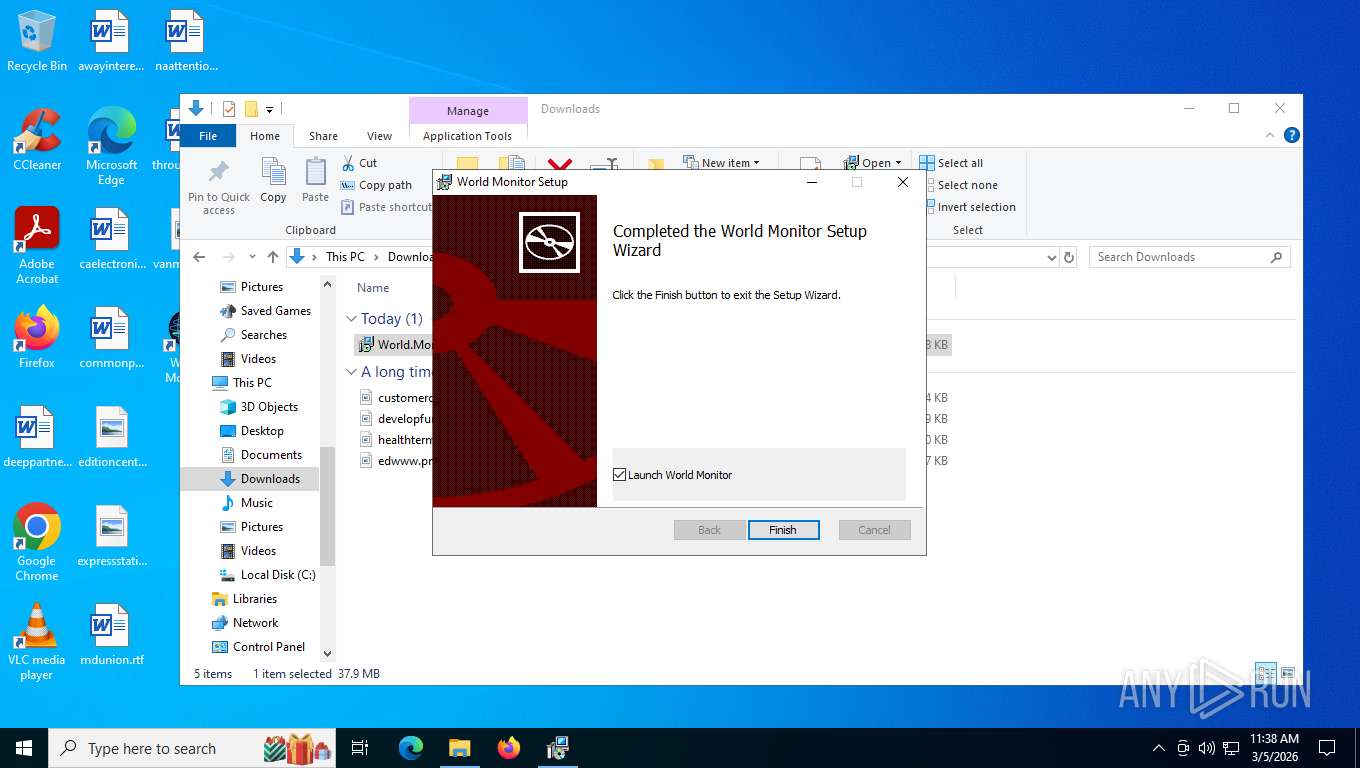The image size is (1360, 768).
Task: Open Local Disk (C:) in tree
Action: click(267, 575)
